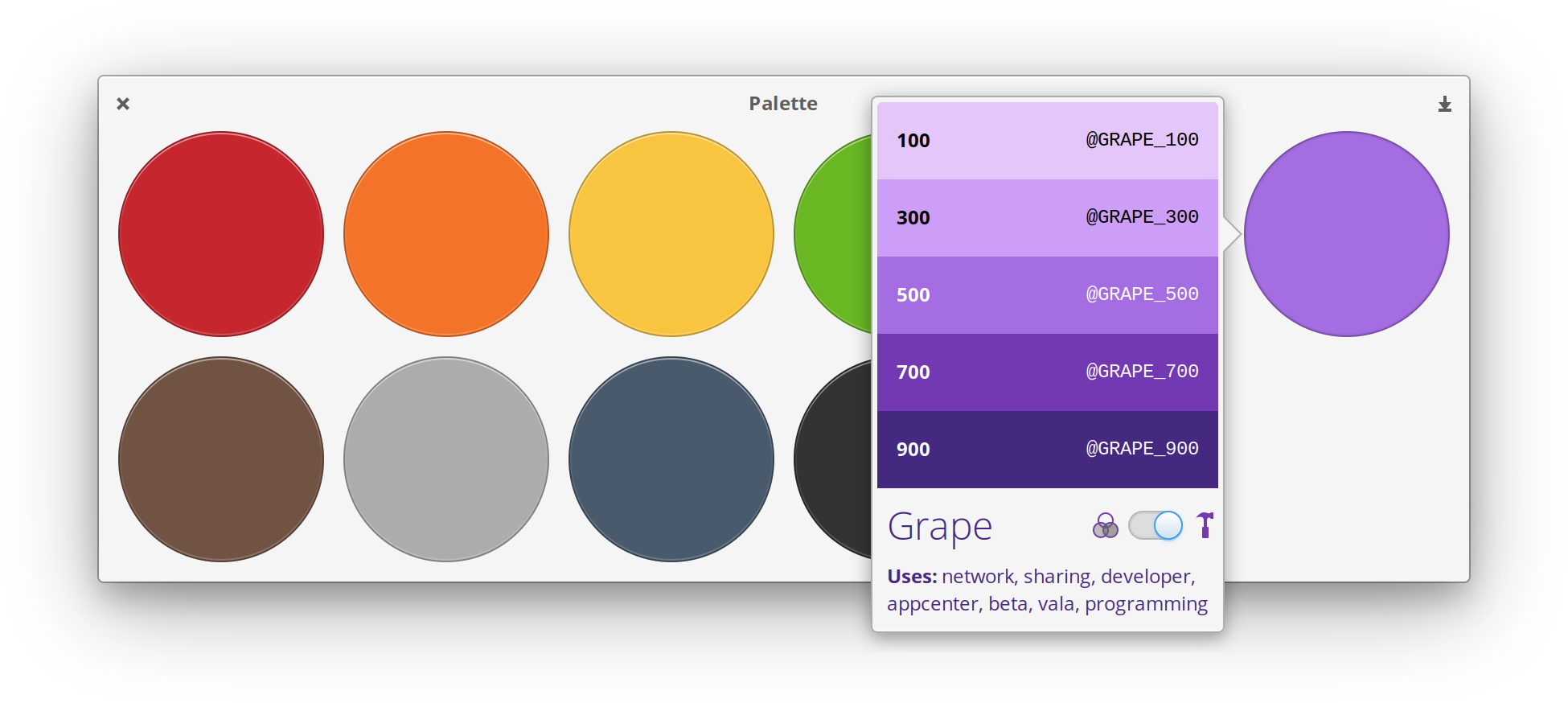Open the slate blue color circle
Viewport: 1568px width, 703px height.
tap(671, 458)
